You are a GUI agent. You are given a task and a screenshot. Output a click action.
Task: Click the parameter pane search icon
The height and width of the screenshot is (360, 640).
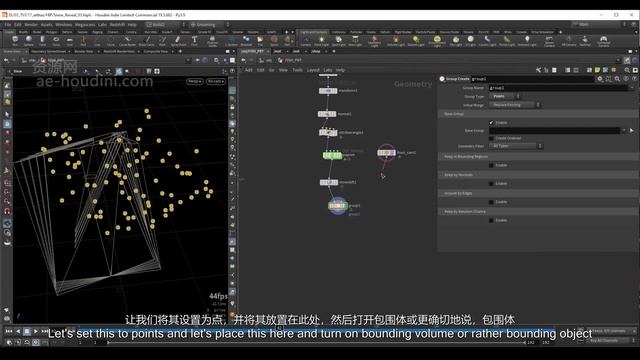617,79
